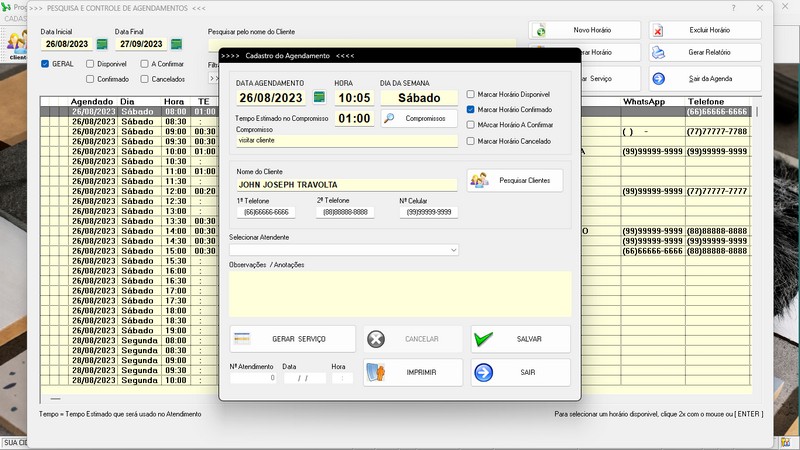Image resolution: width=800 pixels, height=450 pixels.
Task: Click the Data Final date field
Action: 141,44
